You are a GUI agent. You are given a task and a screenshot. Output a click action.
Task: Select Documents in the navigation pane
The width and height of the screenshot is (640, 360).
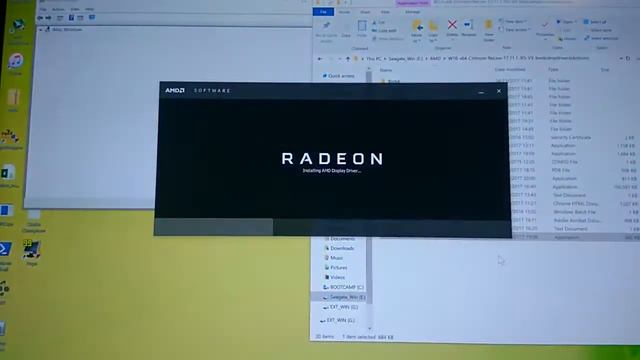click(339, 239)
